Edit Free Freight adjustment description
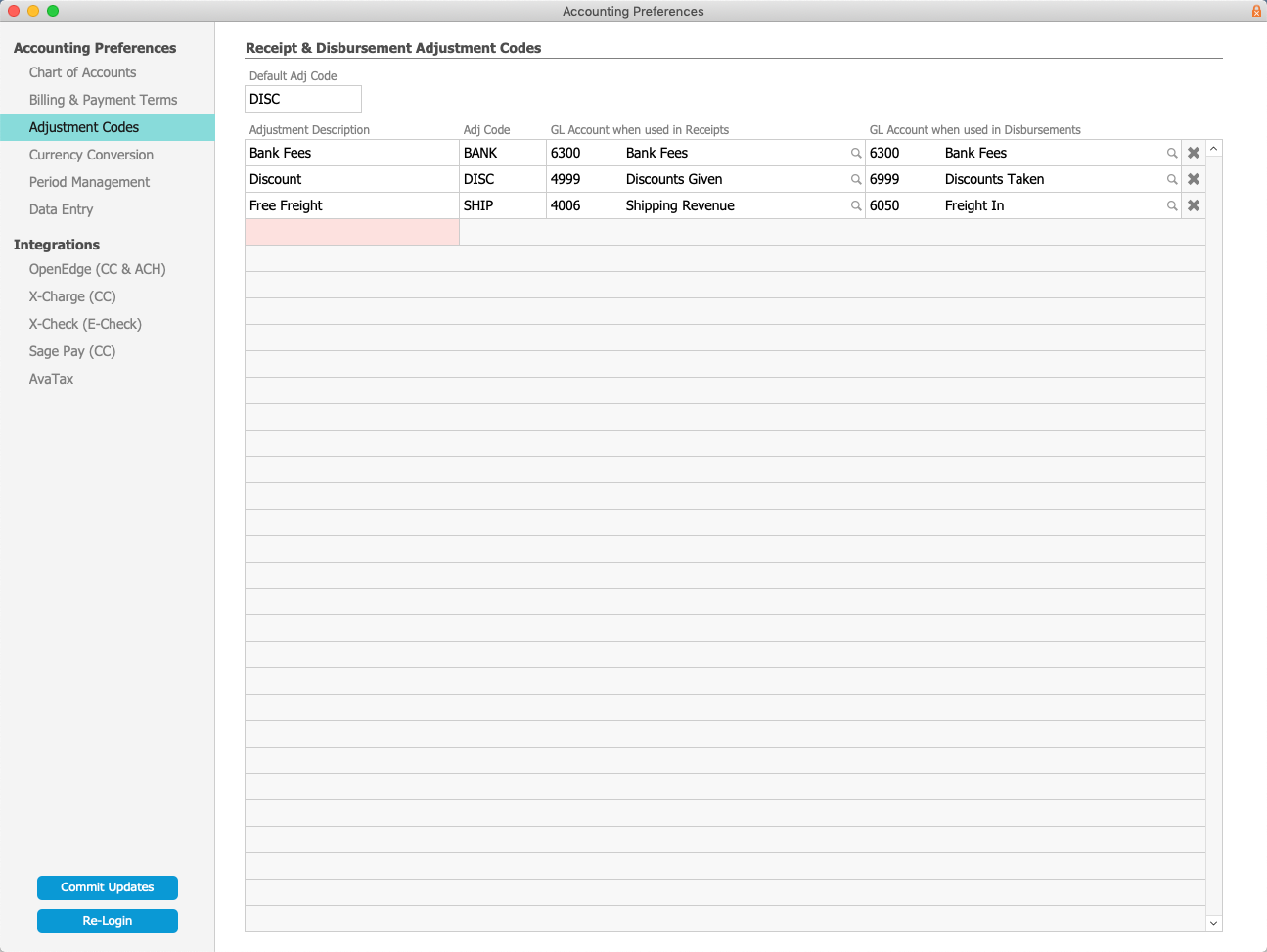 point(352,205)
